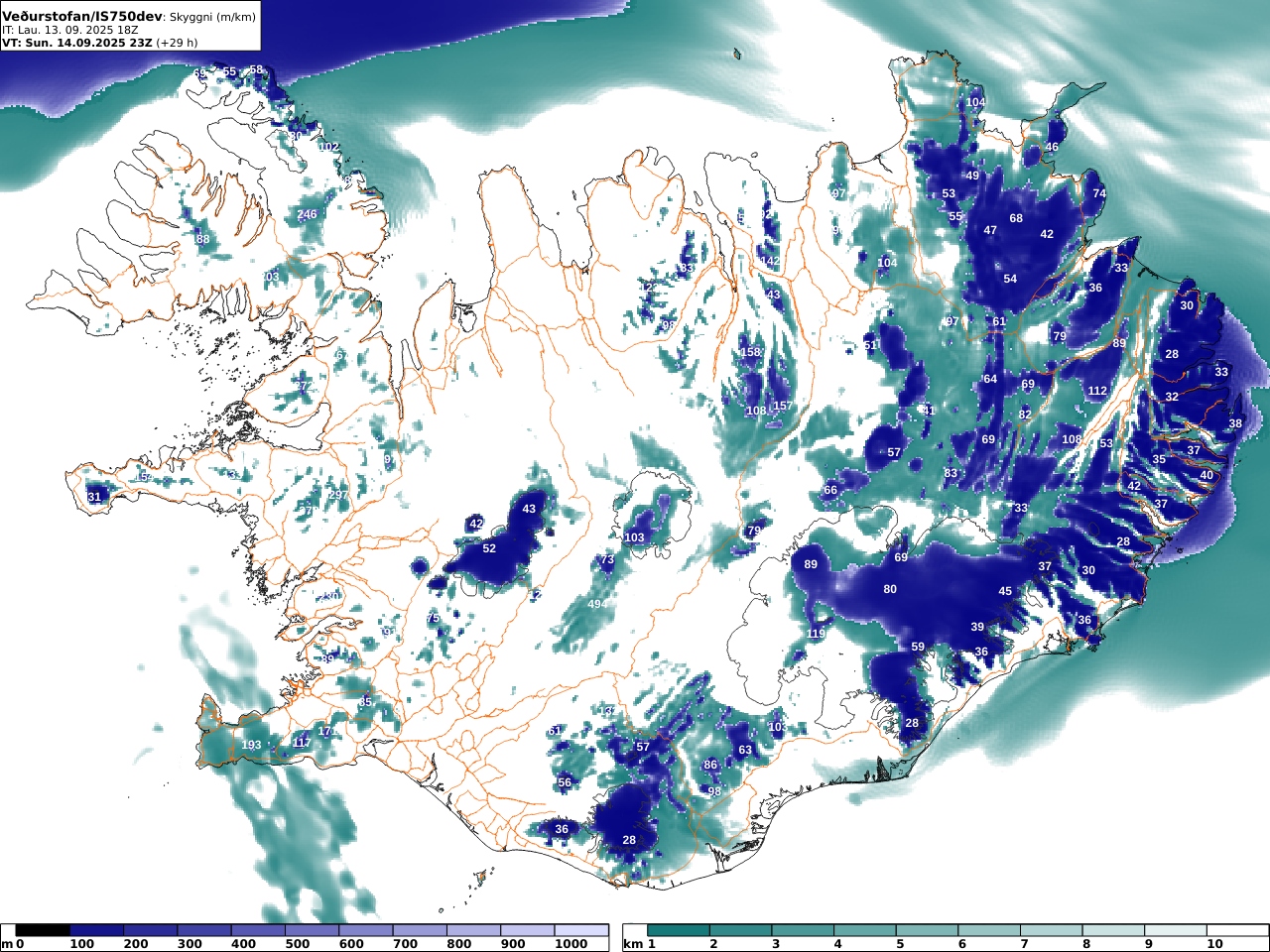Click the 82 visibility value on map
Viewport: 1270px width, 952px height.
pyautogui.click(x=1025, y=415)
